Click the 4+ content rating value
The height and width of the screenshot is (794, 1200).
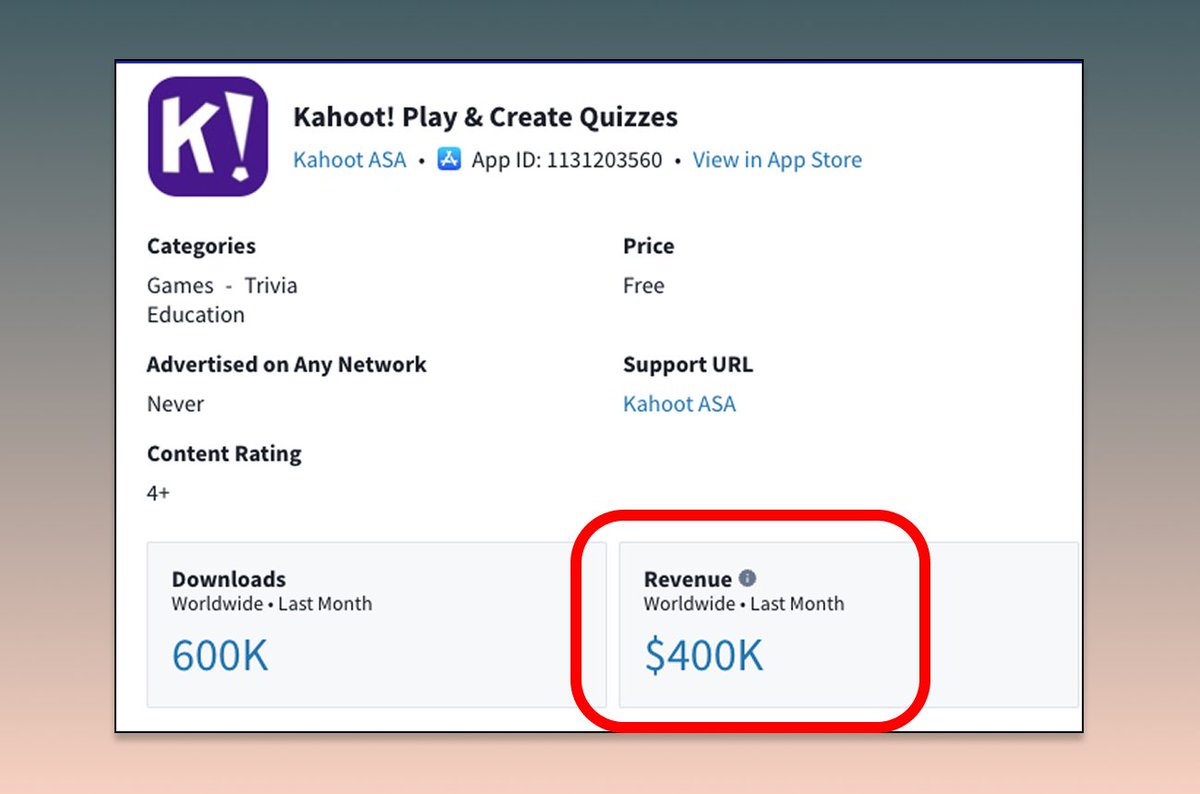[158, 493]
